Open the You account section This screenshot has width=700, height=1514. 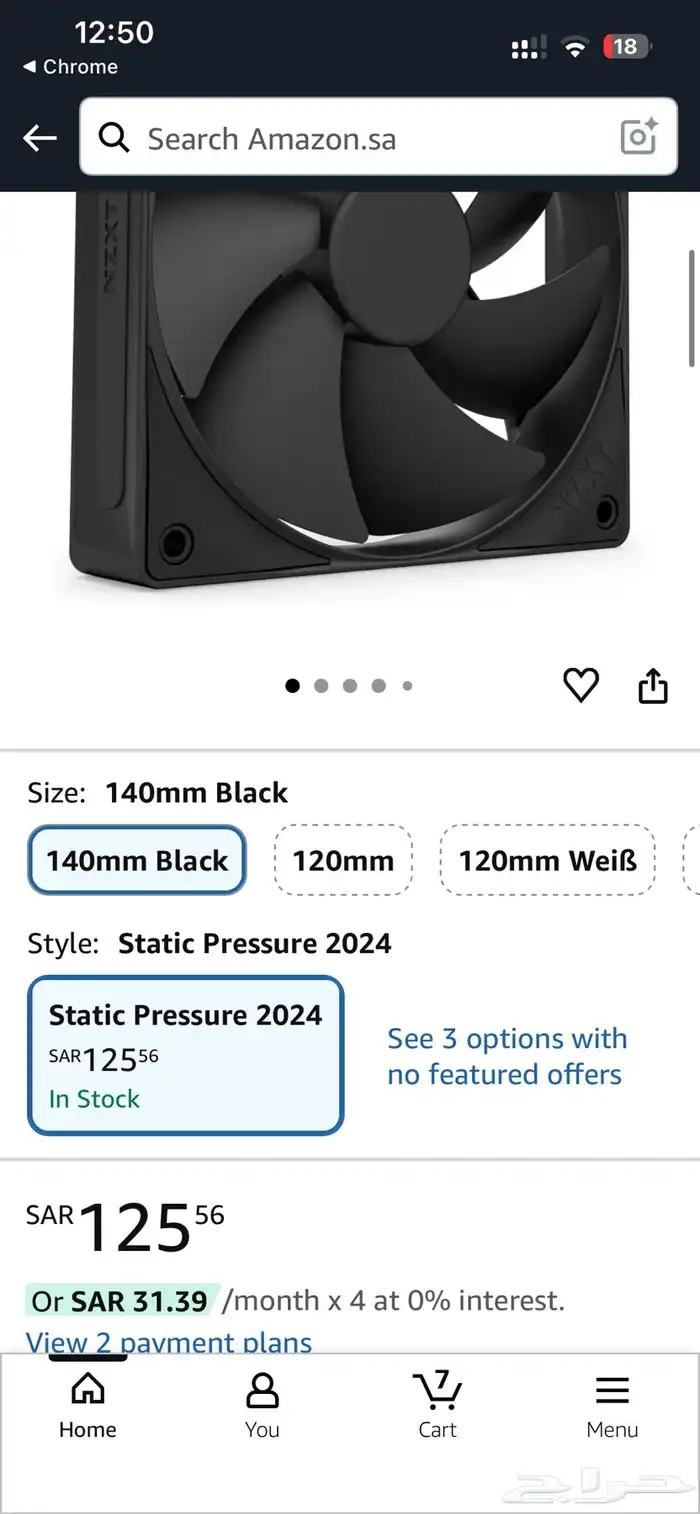coord(262,1400)
